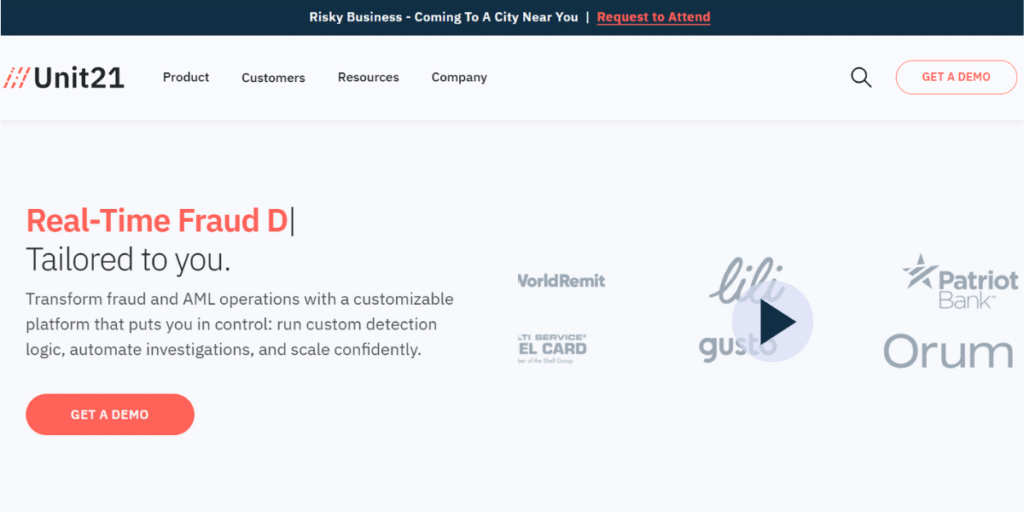Open the Resources menu

coord(368,77)
